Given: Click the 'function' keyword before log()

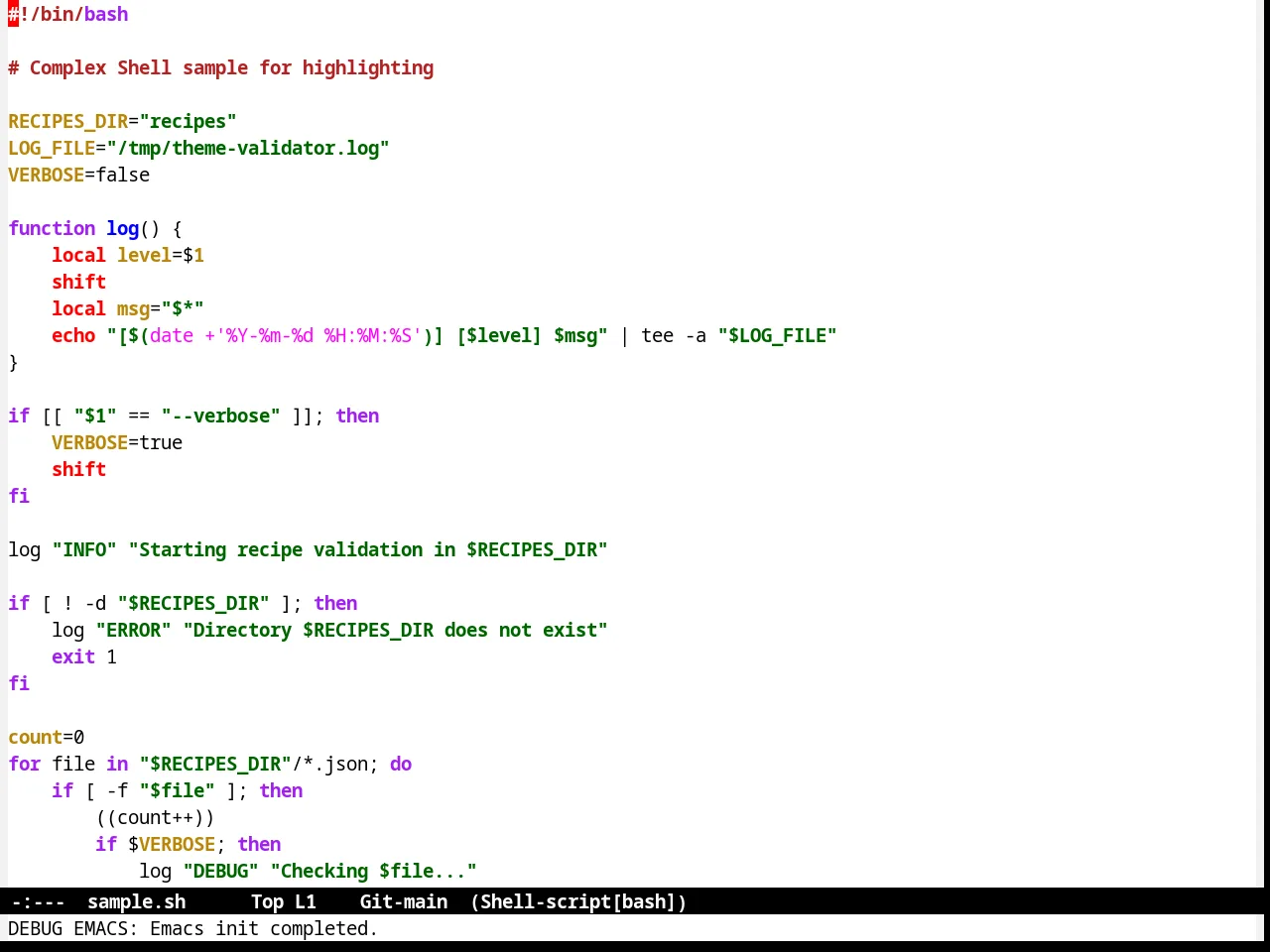Looking at the screenshot, I should click(52, 228).
